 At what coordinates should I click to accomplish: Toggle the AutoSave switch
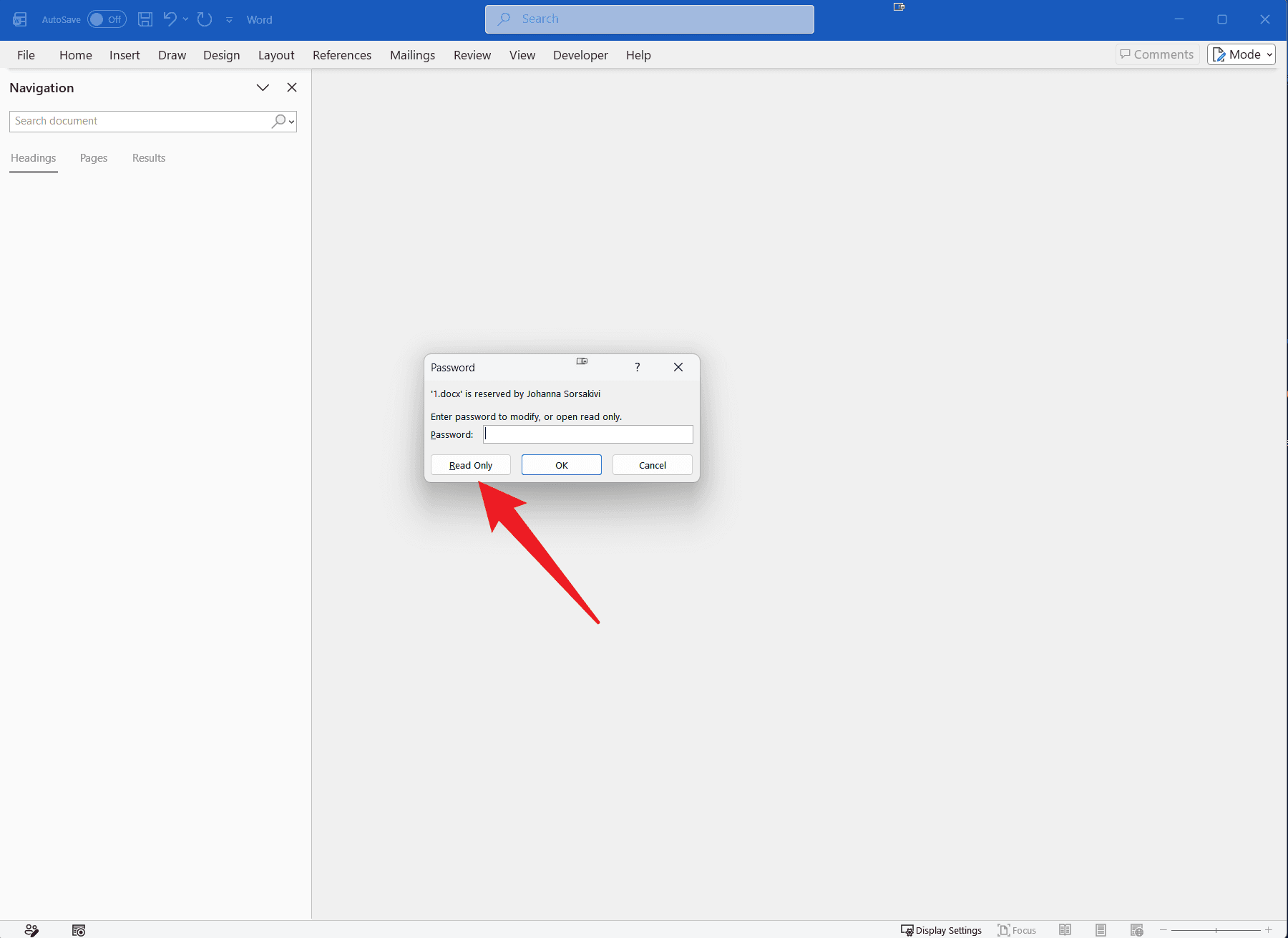pyautogui.click(x=107, y=19)
